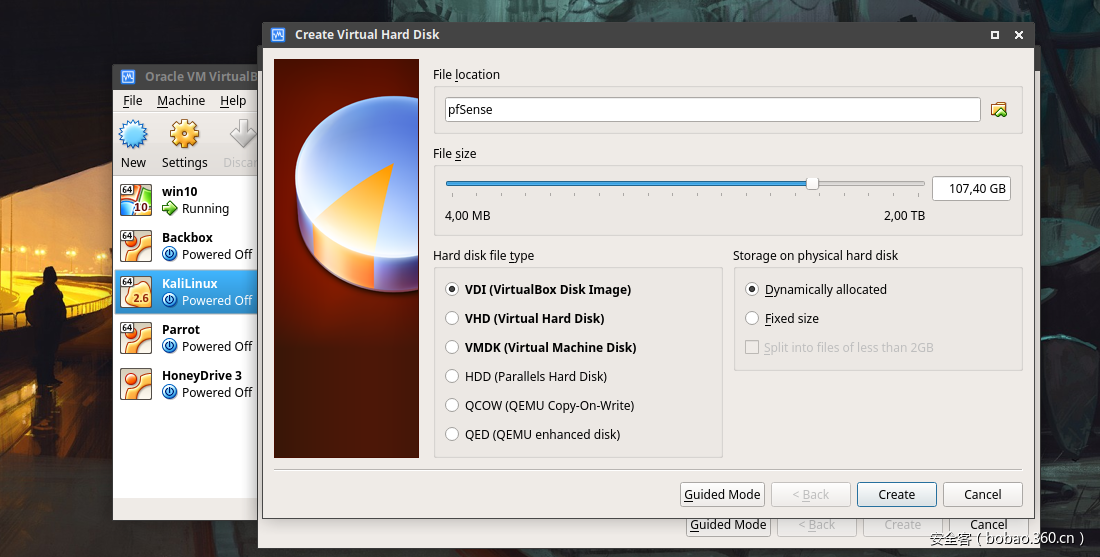Click Powered Off icon under Parrot
Image resolution: width=1100 pixels, height=557 pixels.
click(x=169, y=346)
